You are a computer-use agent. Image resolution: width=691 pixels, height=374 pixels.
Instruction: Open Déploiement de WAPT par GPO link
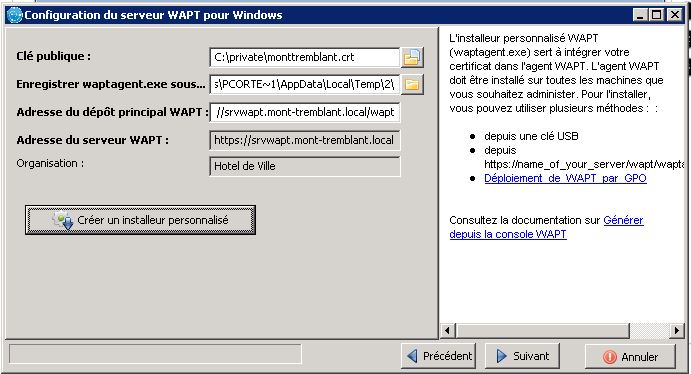(565, 178)
